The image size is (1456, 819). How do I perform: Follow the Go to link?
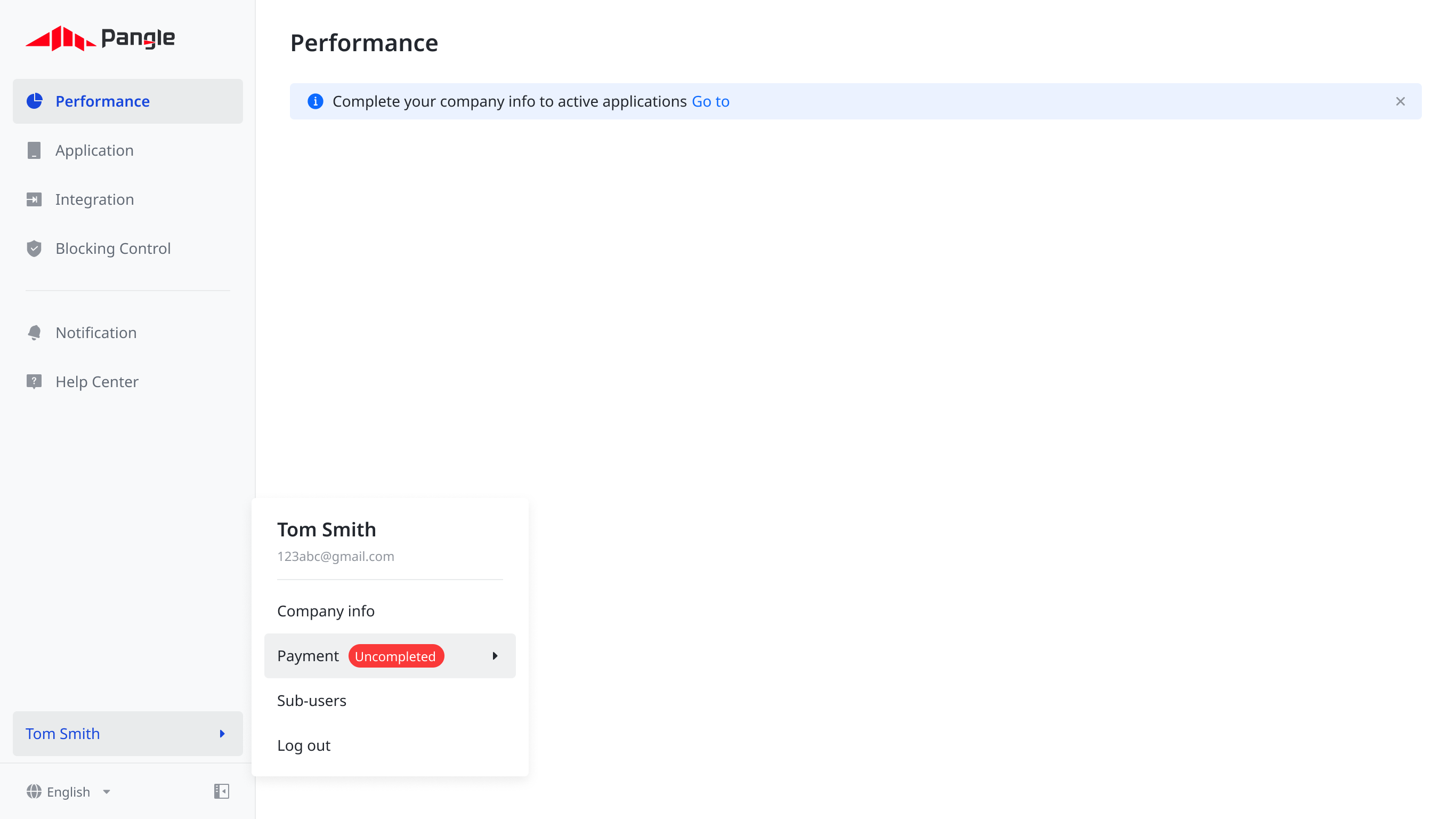coord(710,101)
